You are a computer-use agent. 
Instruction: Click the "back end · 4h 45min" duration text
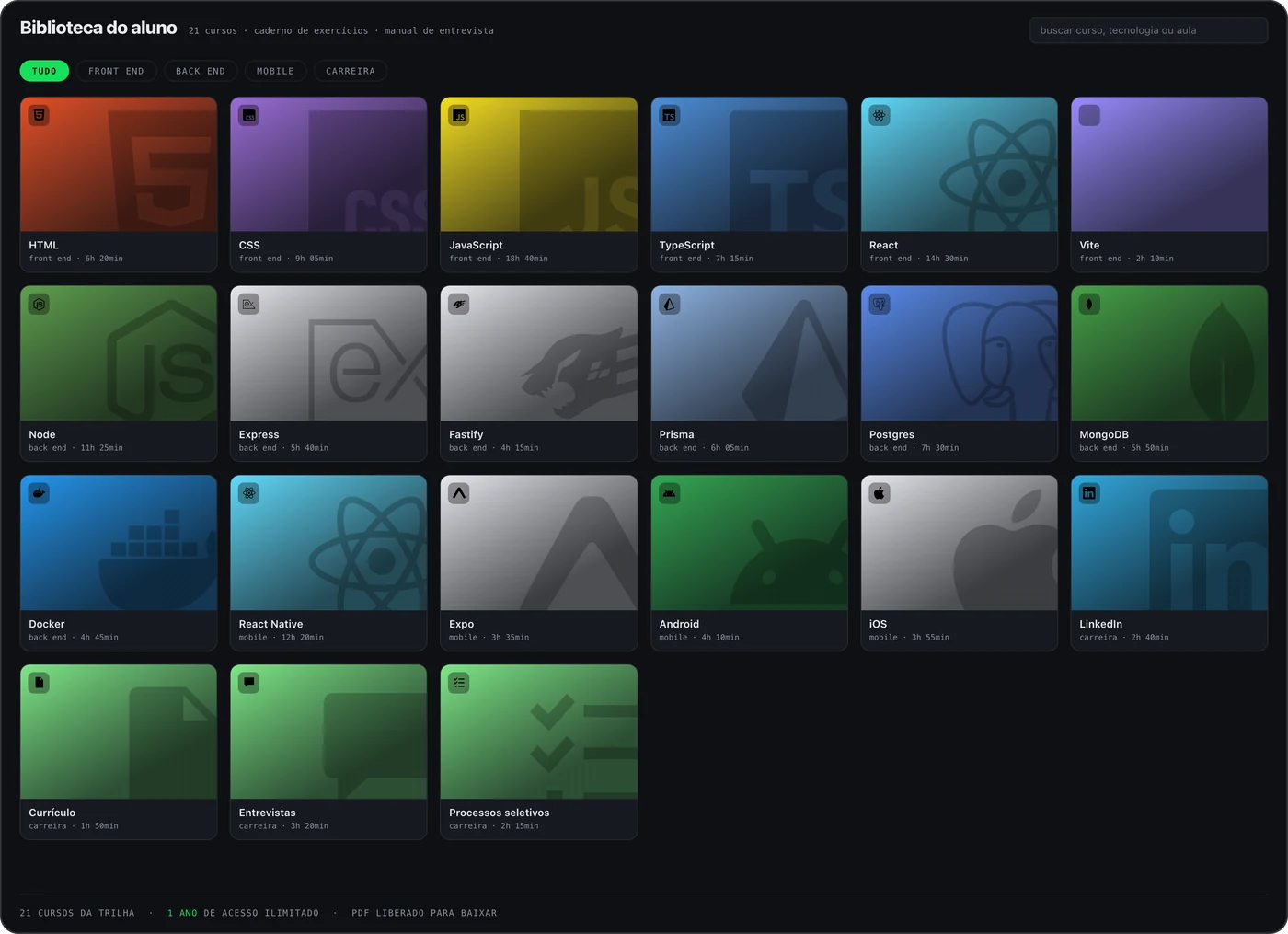pos(73,638)
